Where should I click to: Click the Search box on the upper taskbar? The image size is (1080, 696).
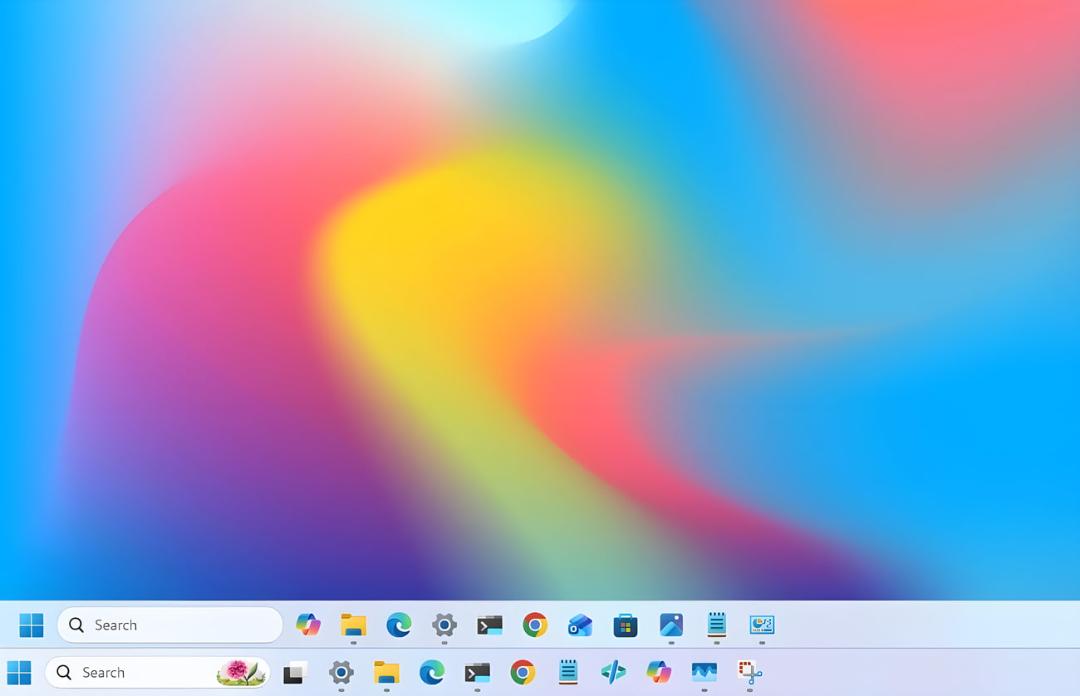click(170, 625)
